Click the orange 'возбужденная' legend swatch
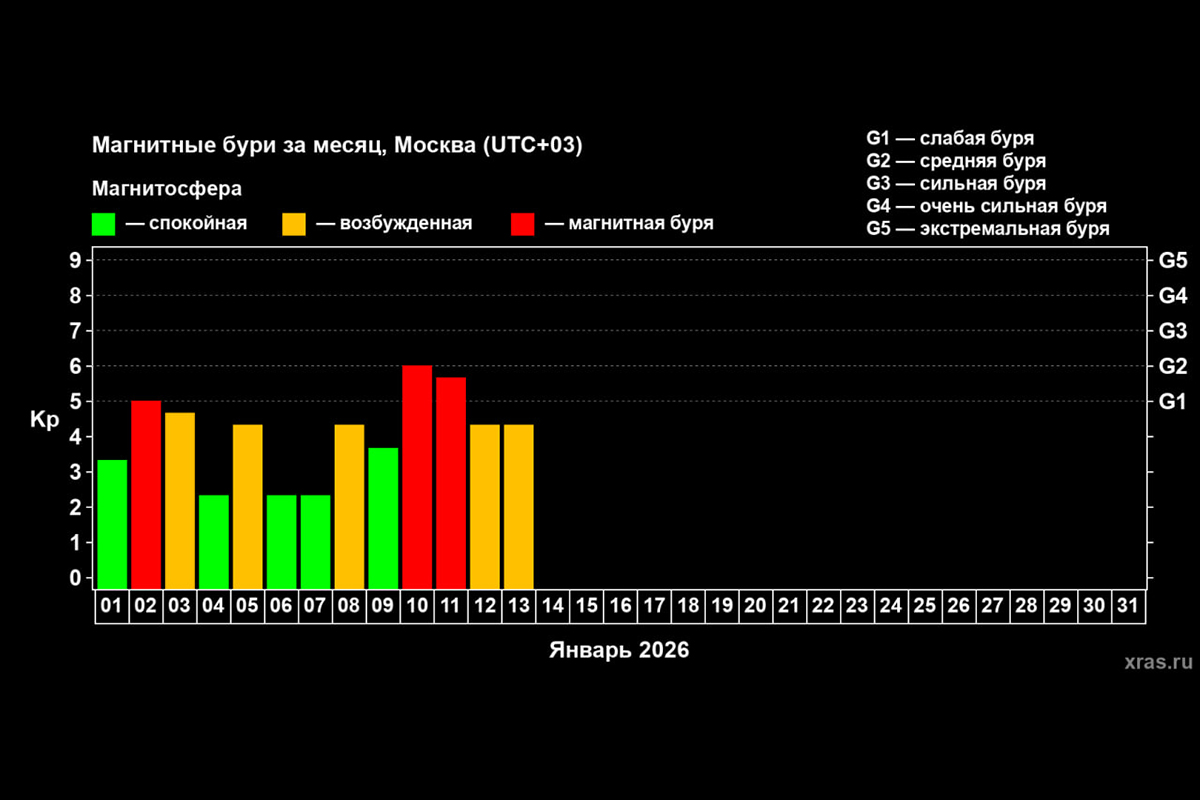Screen dimensions: 1200x800 coord(294,224)
